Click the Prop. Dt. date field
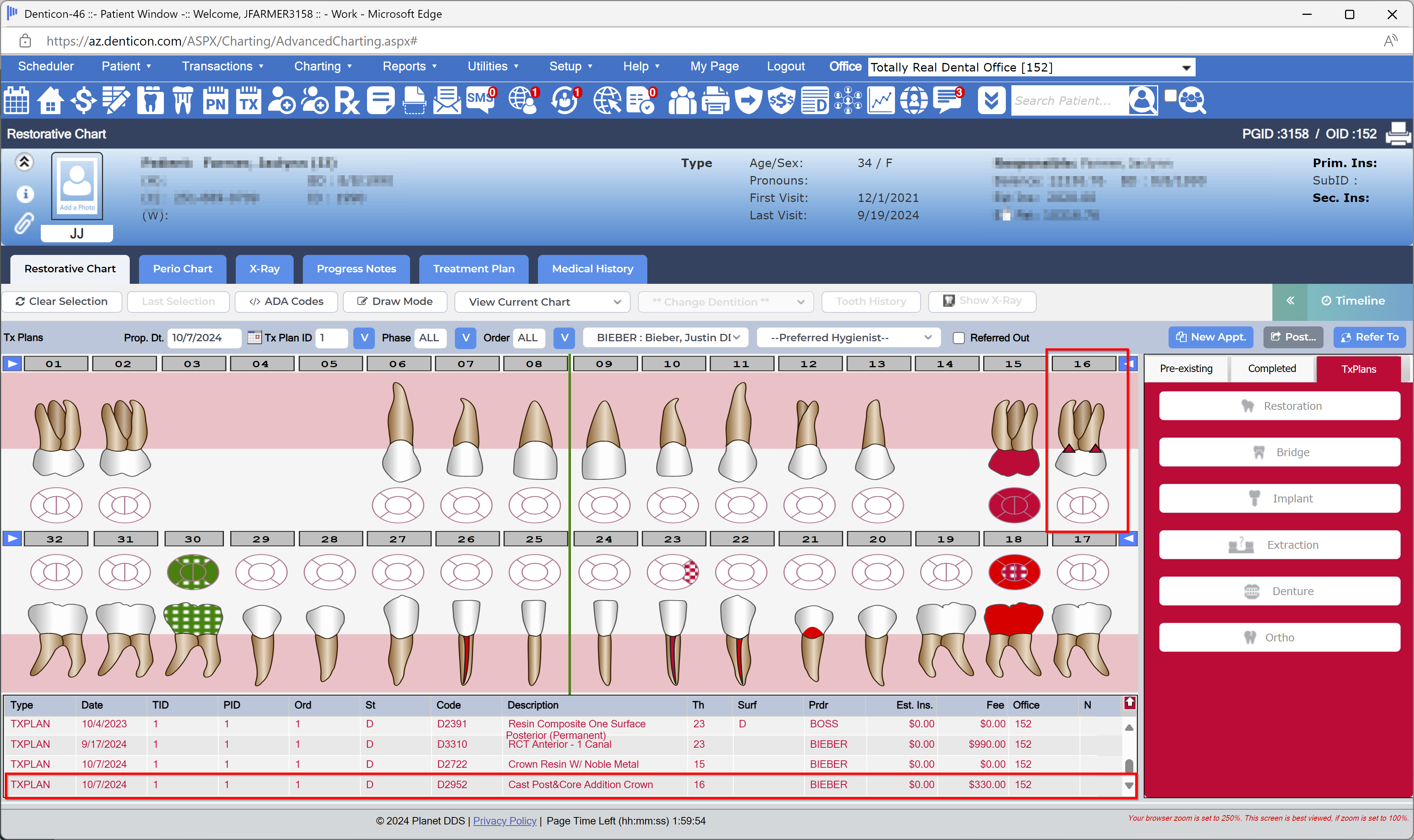 203,338
